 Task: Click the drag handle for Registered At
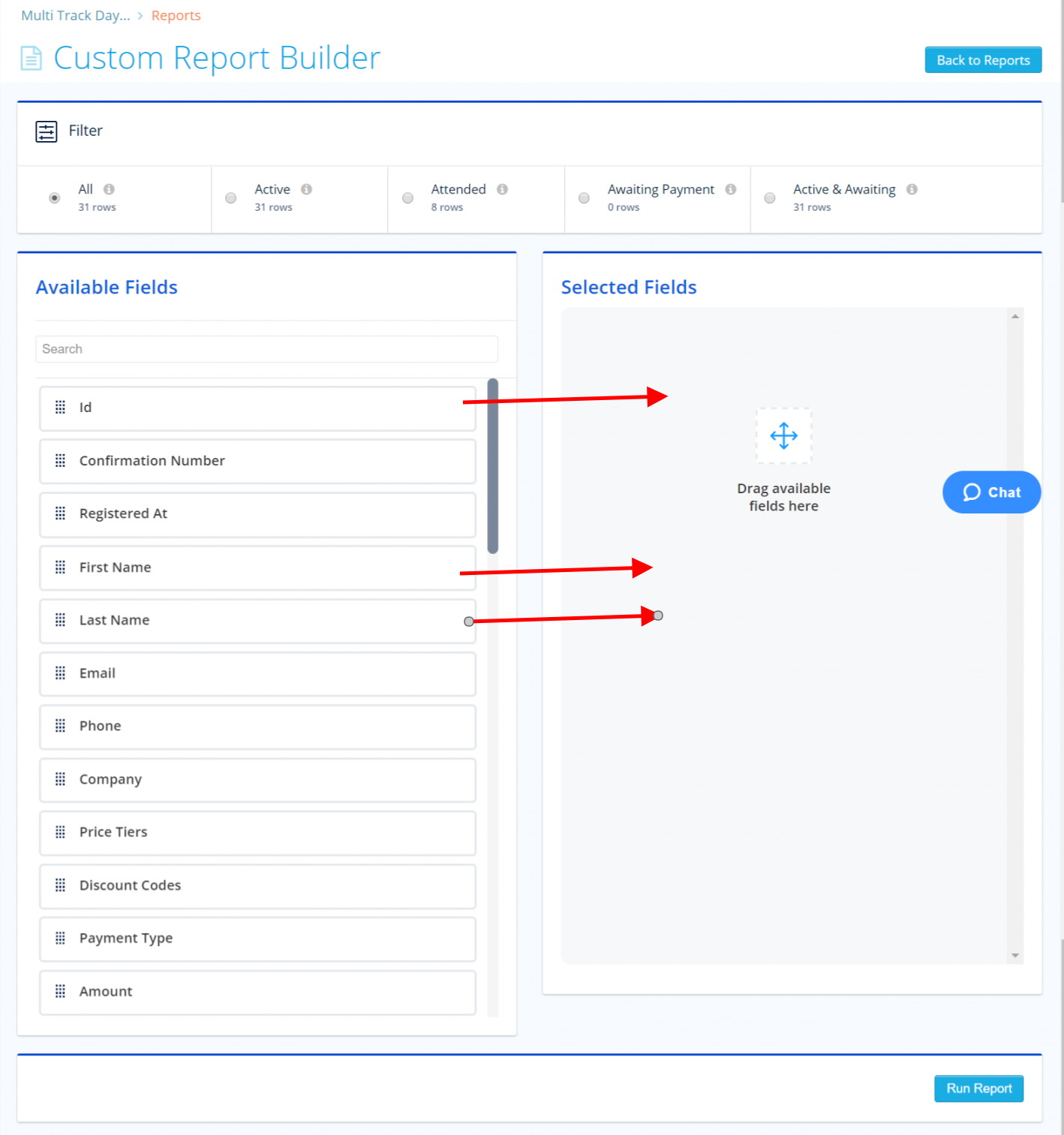click(x=60, y=513)
